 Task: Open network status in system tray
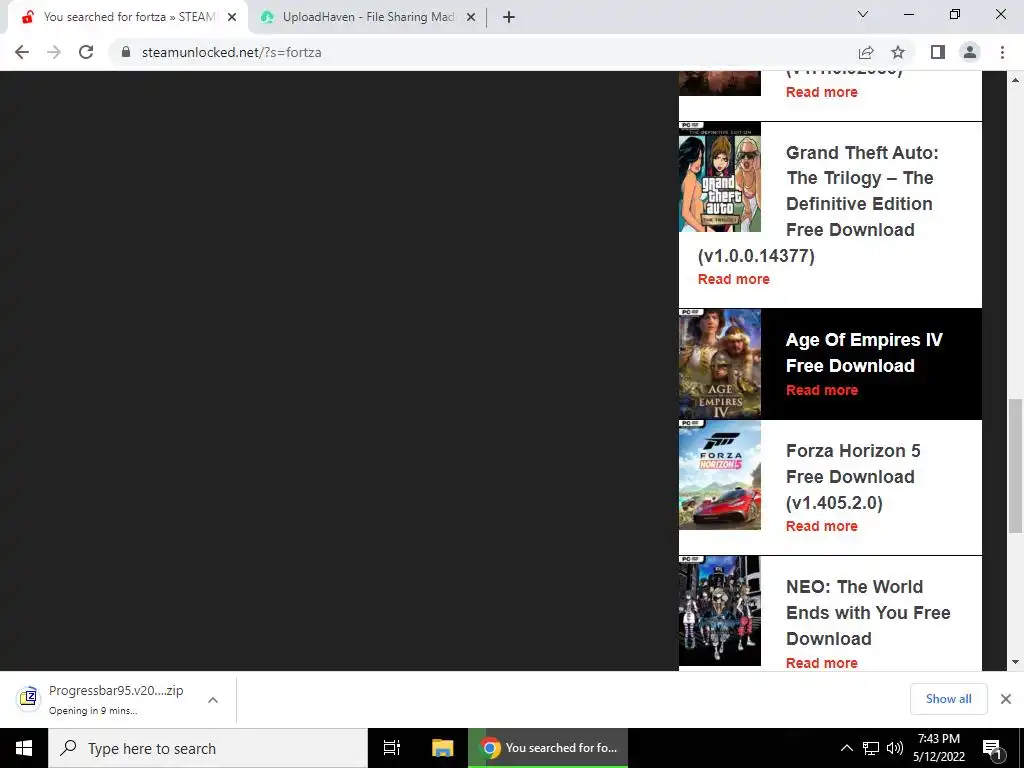(x=871, y=748)
